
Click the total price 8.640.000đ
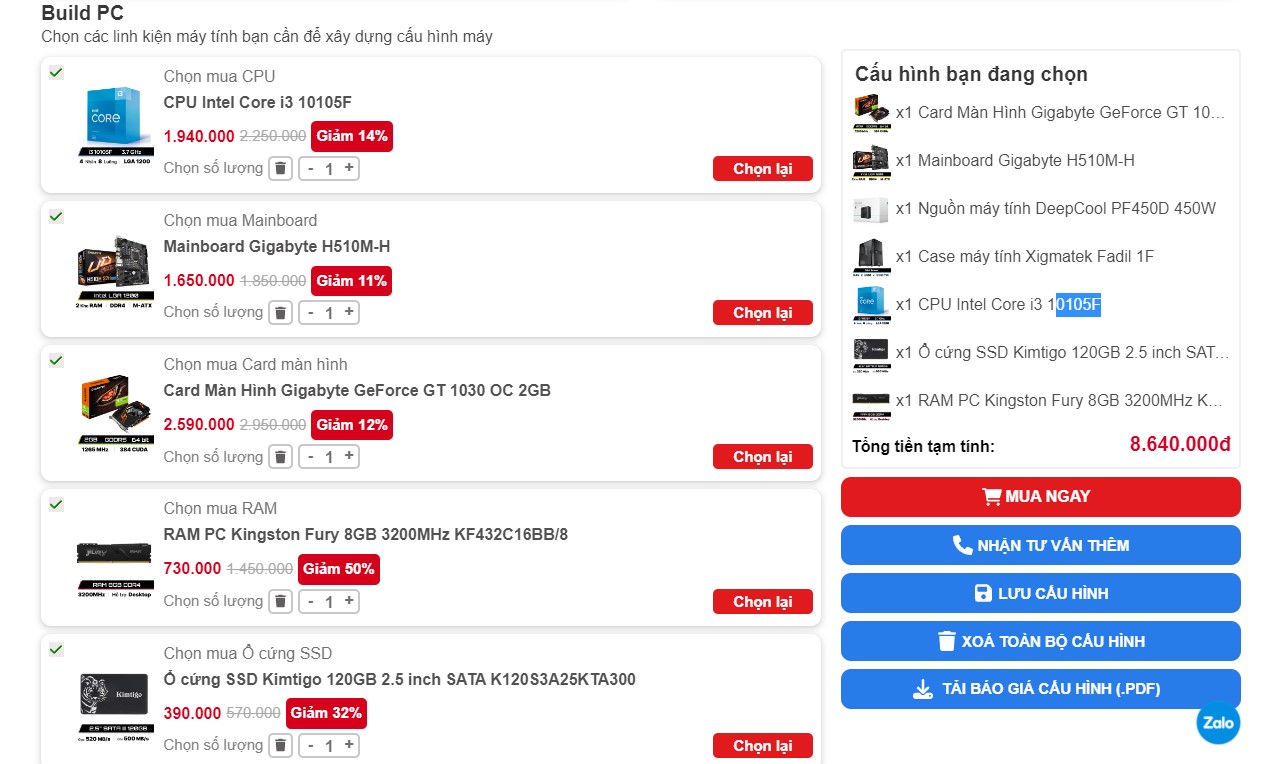(x=1180, y=444)
